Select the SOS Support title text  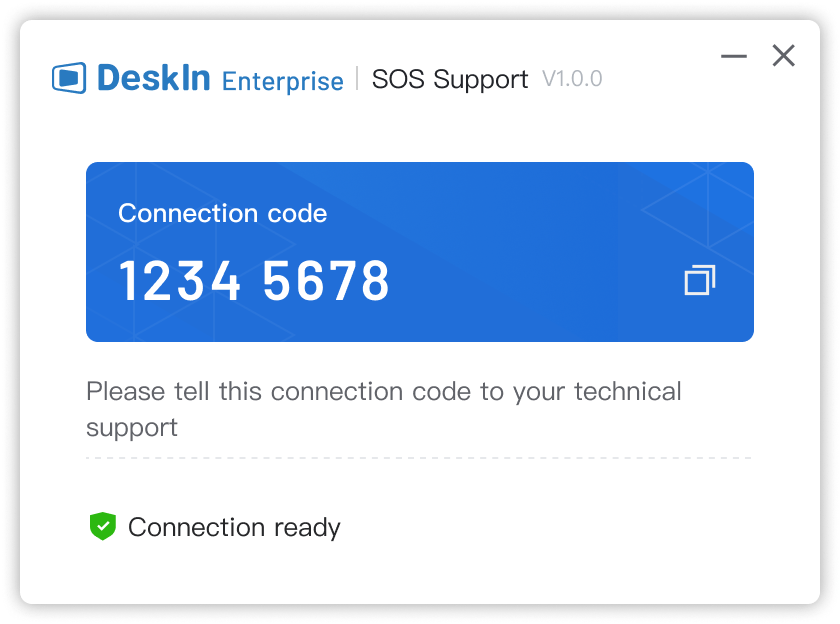tap(449, 79)
